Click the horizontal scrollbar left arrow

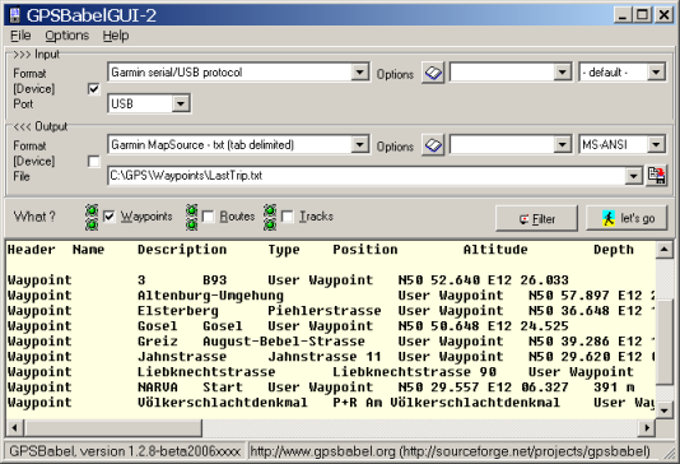[15, 428]
